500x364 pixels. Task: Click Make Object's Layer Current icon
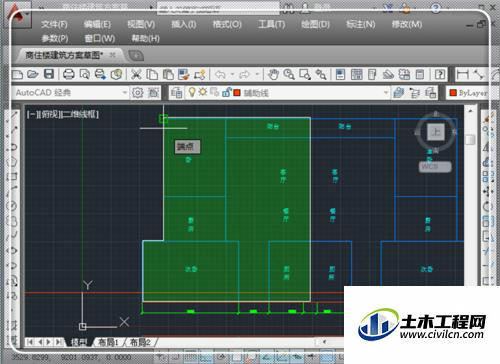pyautogui.click(x=399, y=93)
